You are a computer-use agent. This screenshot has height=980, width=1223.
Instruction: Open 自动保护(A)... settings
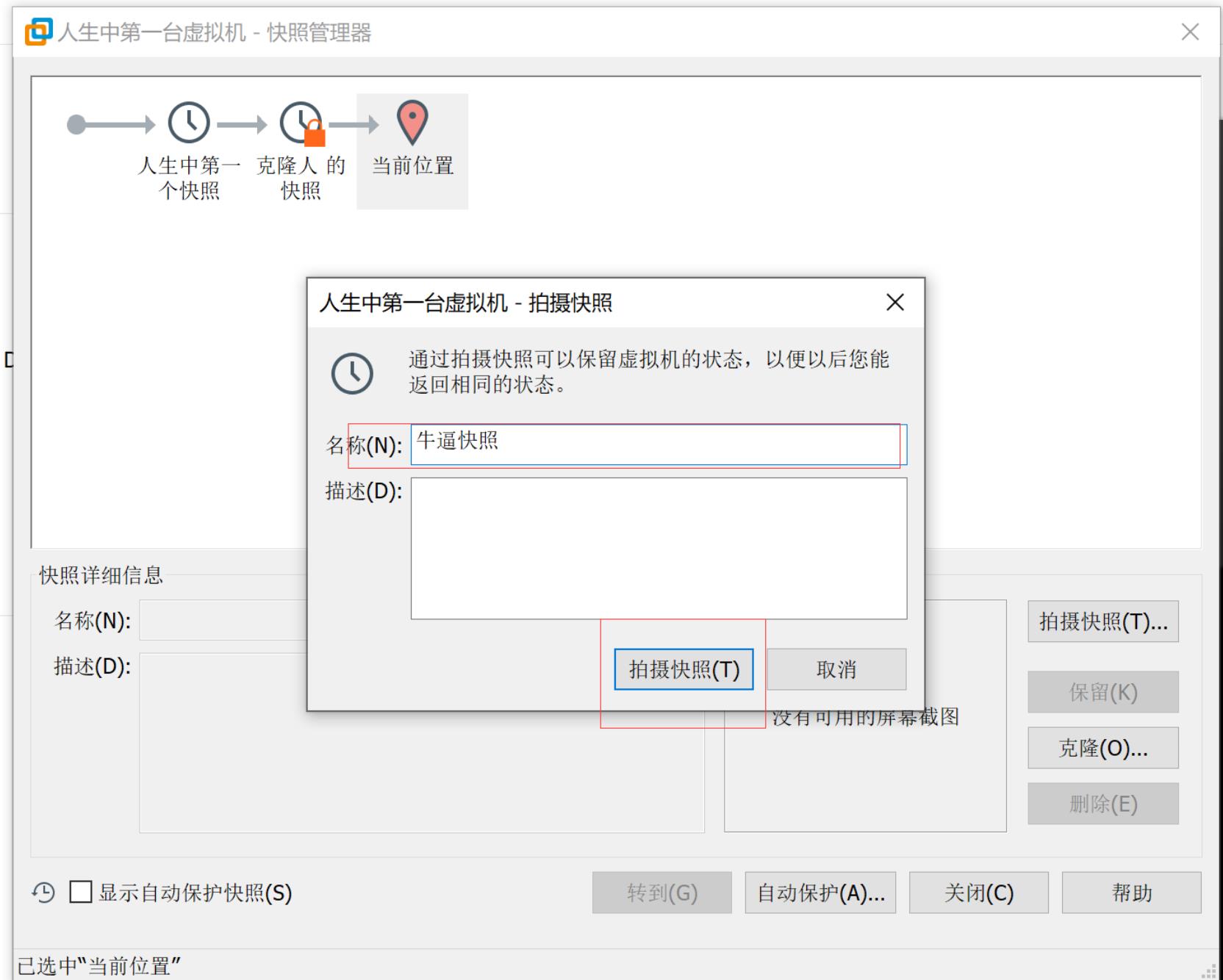pyautogui.click(x=820, y=893)
